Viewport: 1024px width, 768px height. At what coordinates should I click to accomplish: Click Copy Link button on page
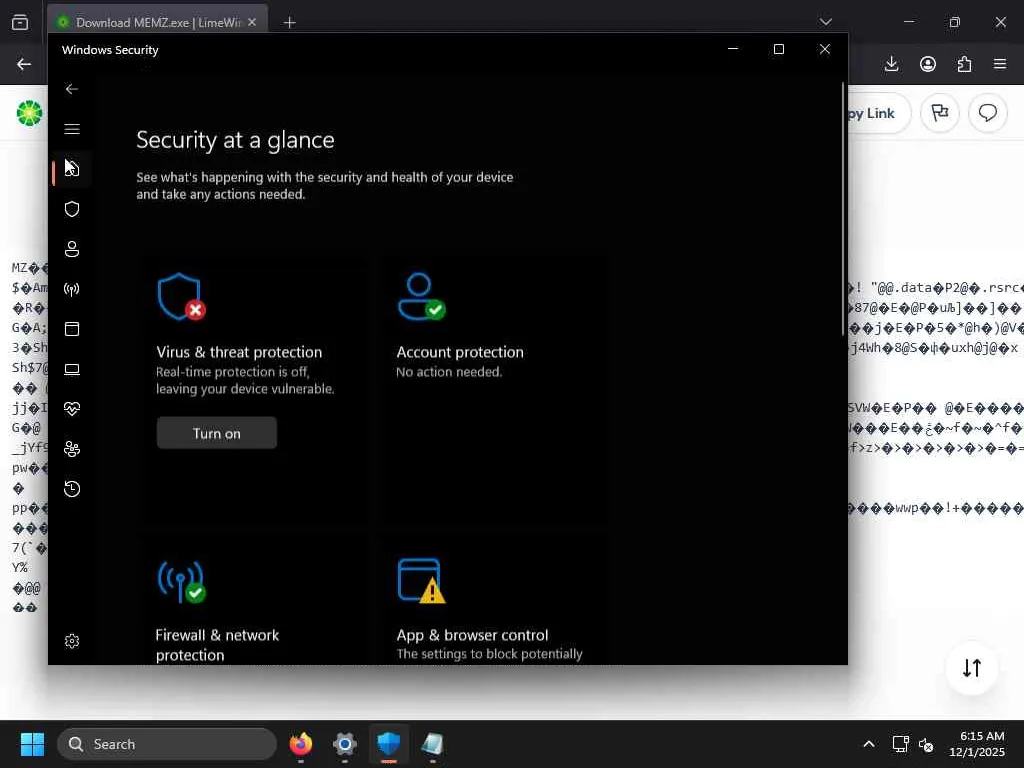click(x=878, y=114)
